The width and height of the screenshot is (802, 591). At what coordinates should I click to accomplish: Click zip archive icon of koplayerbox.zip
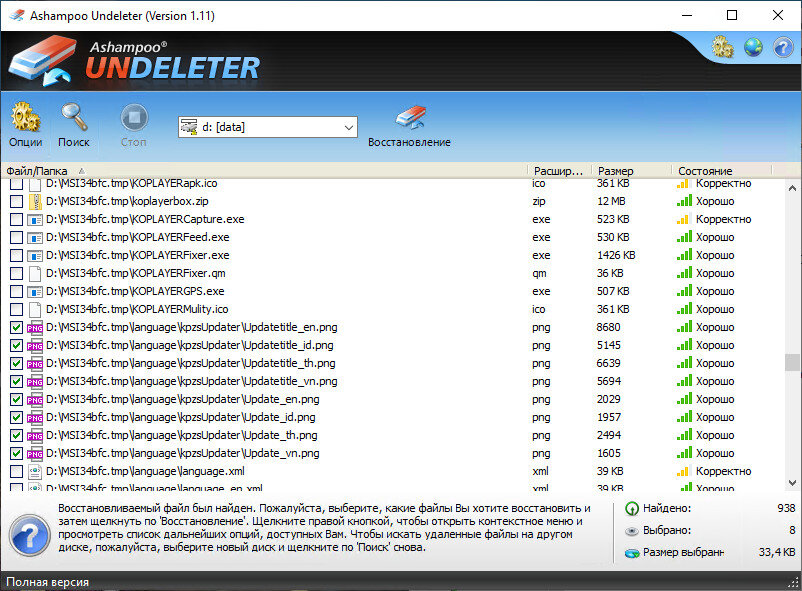[x=35, y=202]
